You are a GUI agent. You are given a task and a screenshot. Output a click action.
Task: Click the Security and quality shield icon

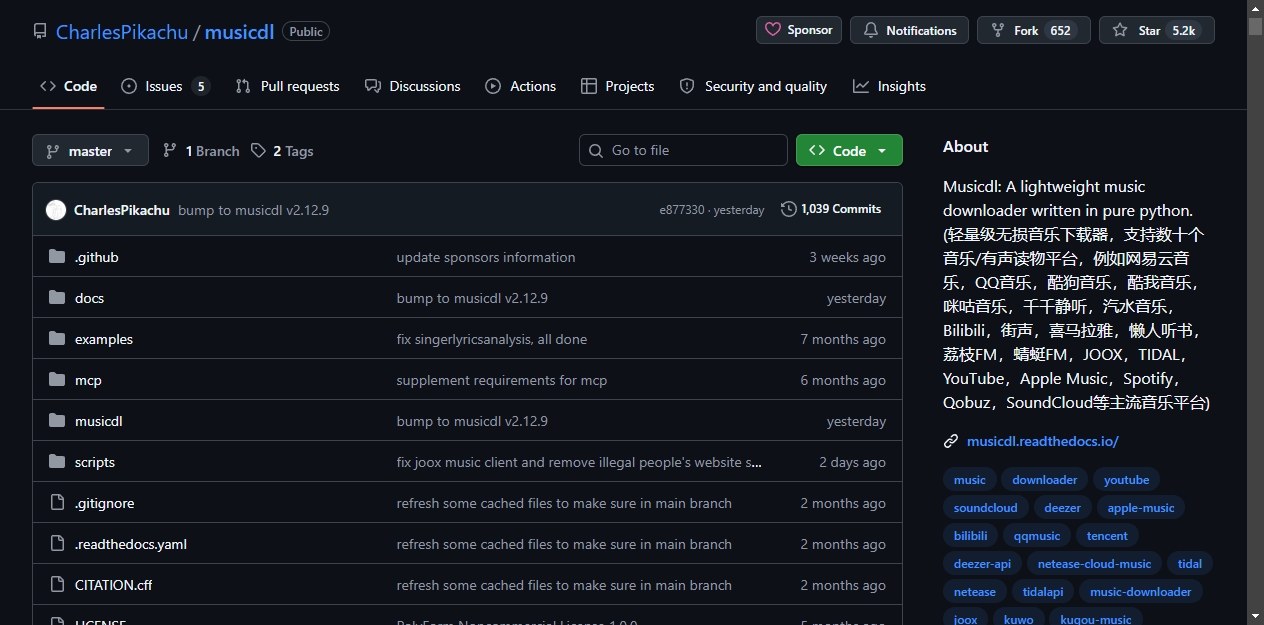coord(687,86)
